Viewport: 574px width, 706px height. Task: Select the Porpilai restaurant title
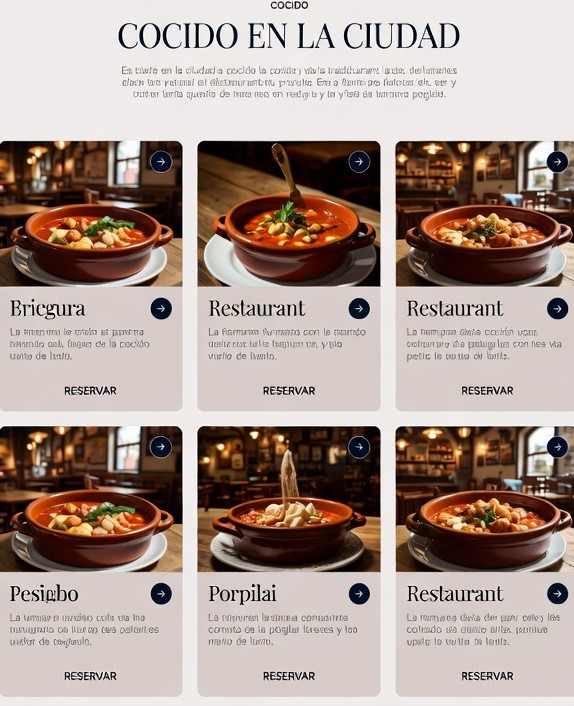[x=242, y=594]
